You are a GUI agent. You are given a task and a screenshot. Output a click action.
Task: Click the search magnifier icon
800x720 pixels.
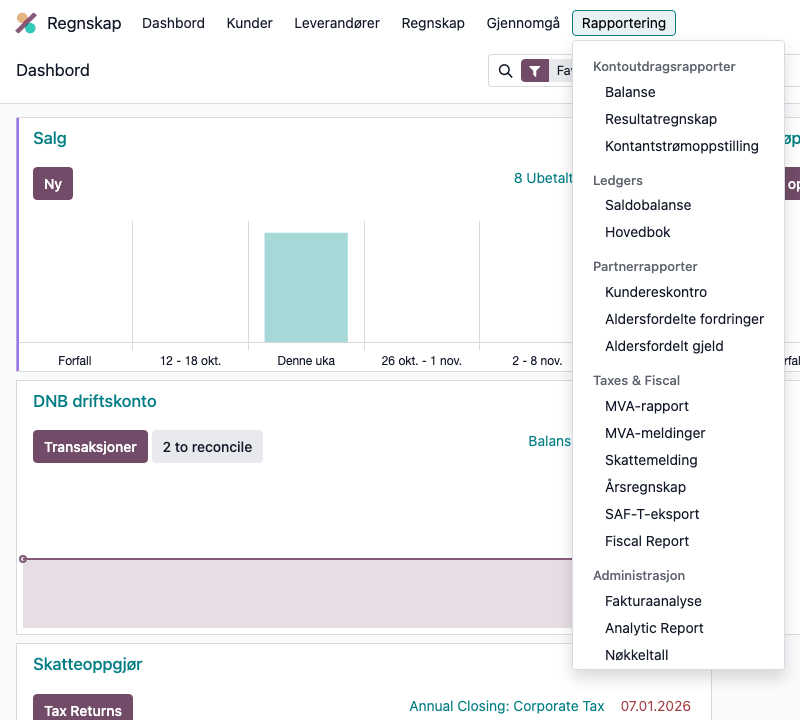[x=505, y=71]
